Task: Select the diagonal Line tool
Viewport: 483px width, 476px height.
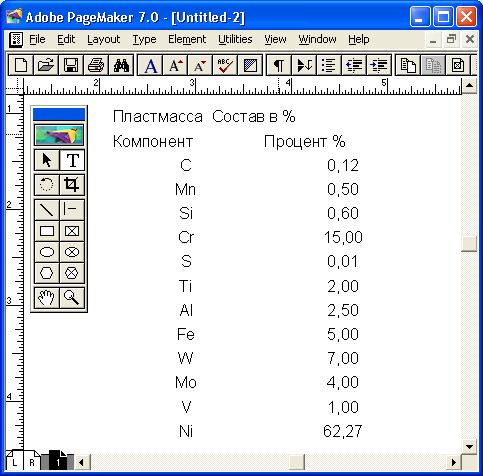Action: pos(47,210)
